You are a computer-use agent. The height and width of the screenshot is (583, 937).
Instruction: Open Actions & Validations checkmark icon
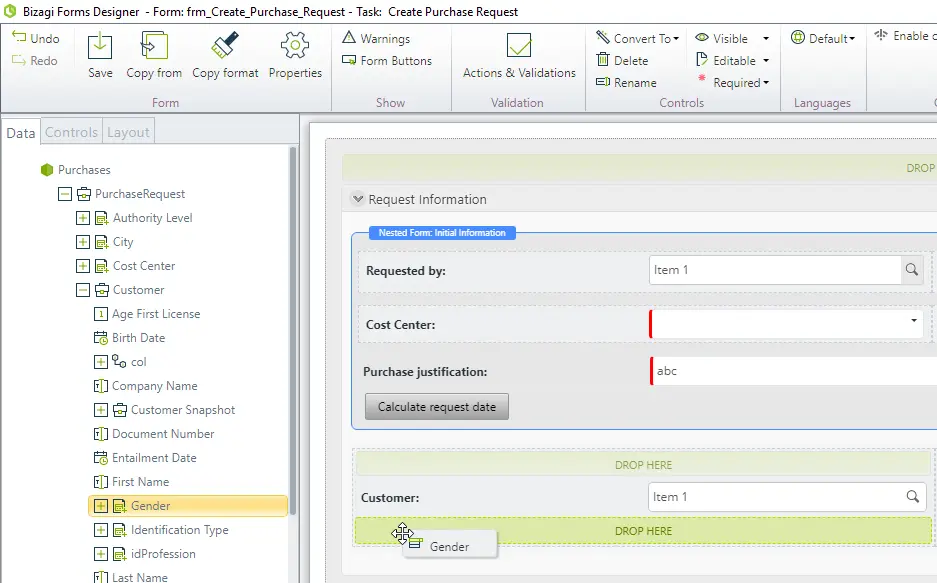pos(519,46)
